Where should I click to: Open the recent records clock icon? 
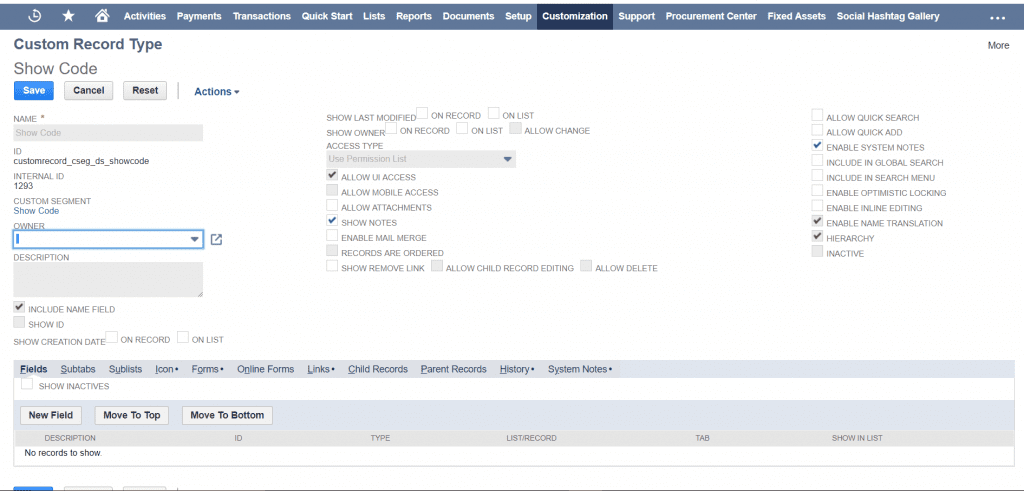(x=35, y=16)
